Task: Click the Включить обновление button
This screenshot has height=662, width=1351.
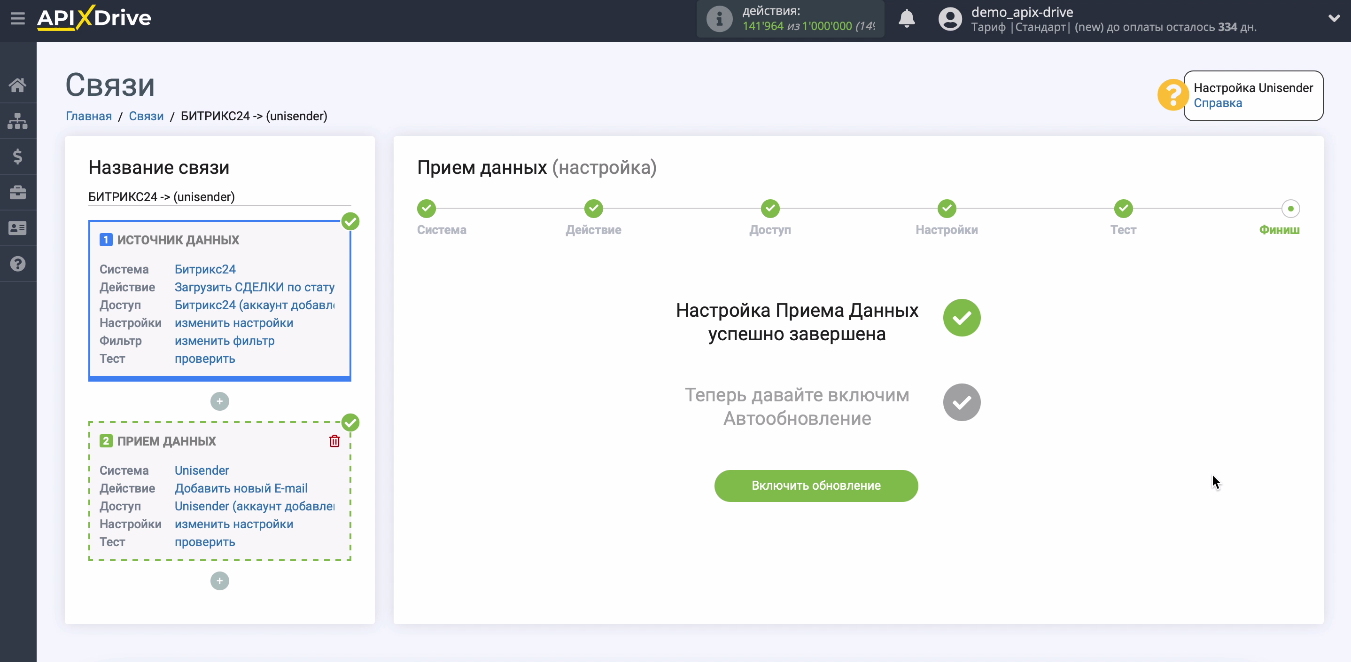Action: pos(816,486)
